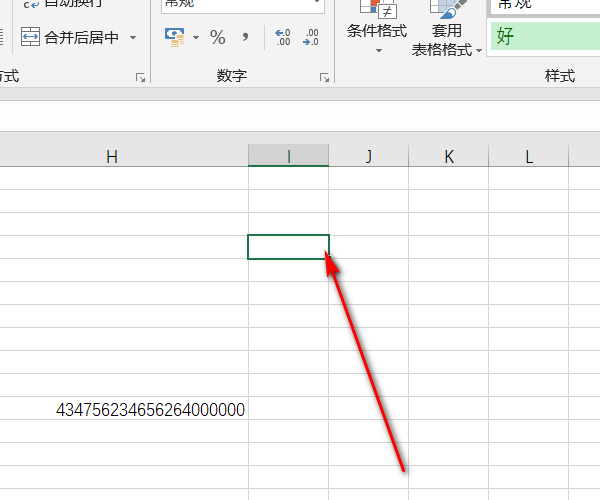Expand the accounting format dropdown arrow
Screen dimensions: 600x500
(196, 37)
